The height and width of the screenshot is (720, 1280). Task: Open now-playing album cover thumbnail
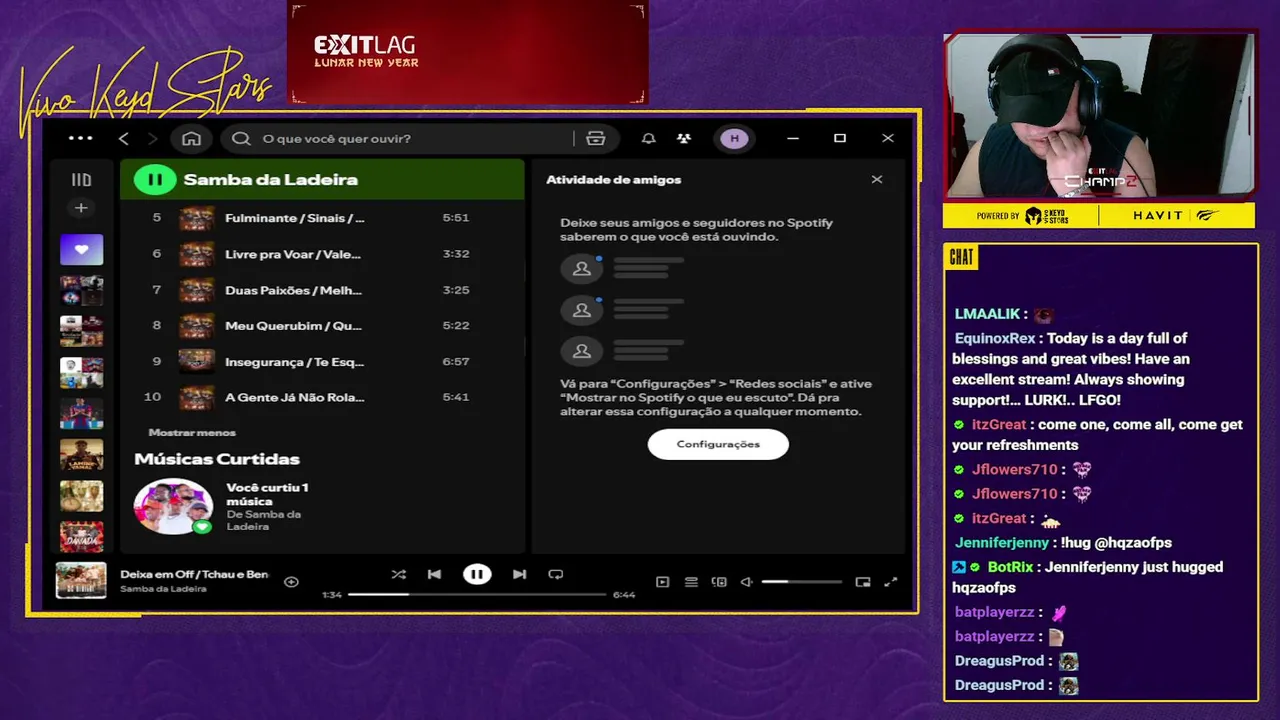click(81, 580)
